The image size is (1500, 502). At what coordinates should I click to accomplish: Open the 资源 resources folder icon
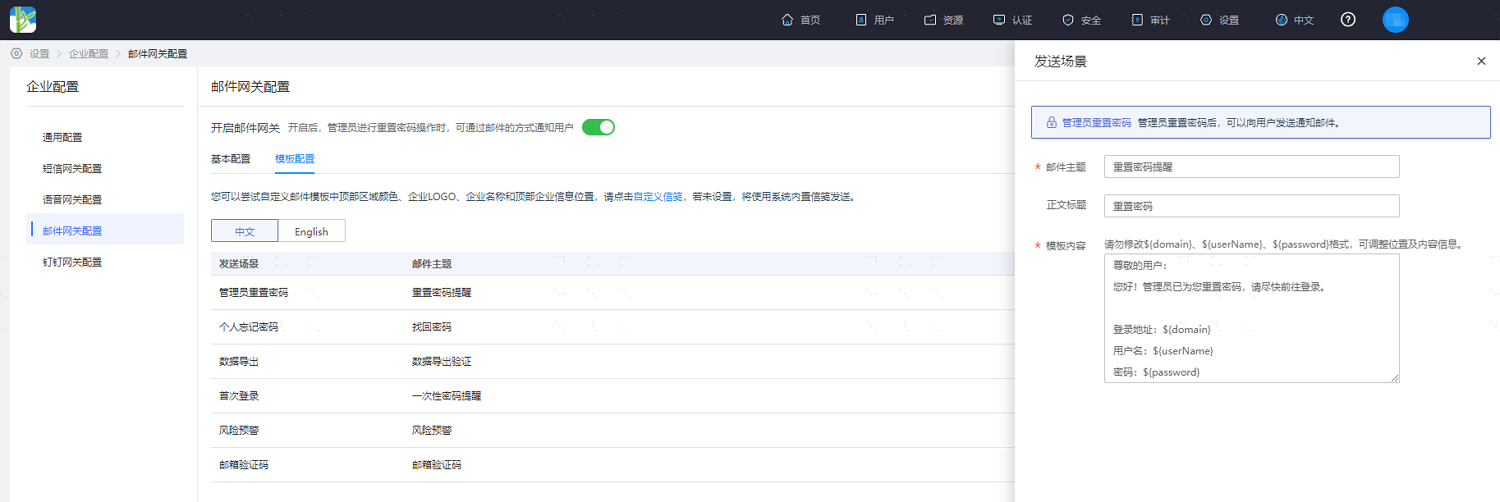click(x=930, y=20)
